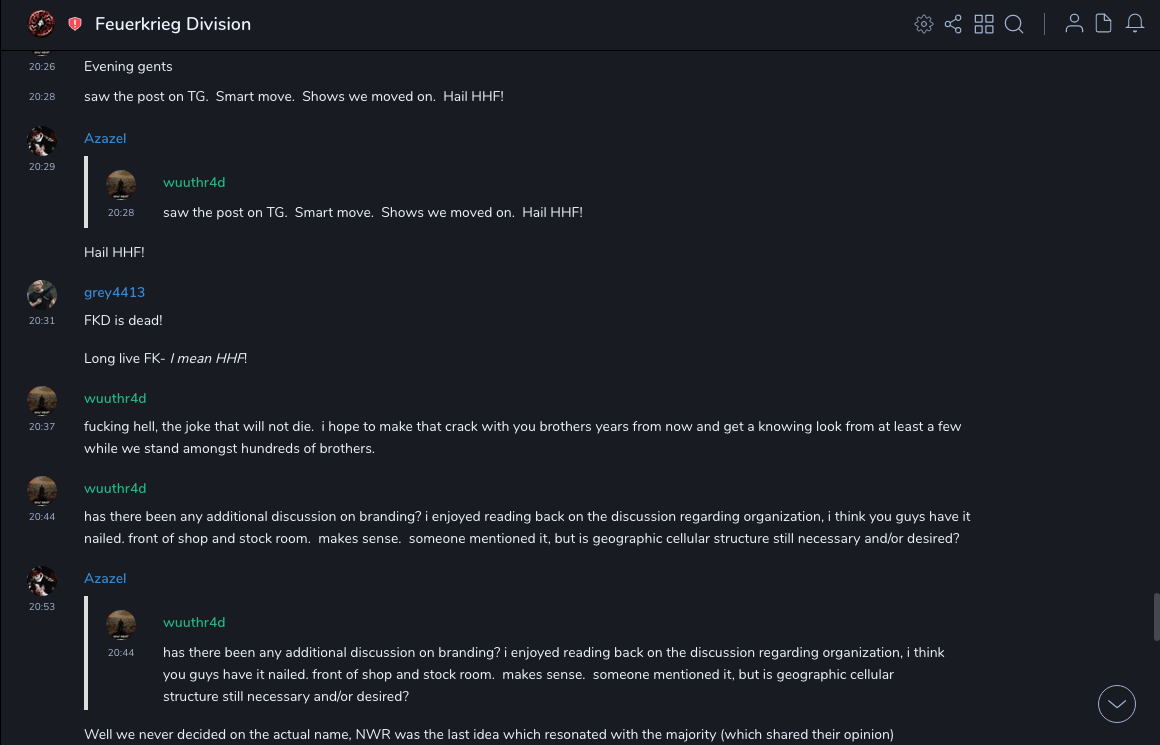The width and height of the screenshot is (1160, 745).
Task: Click the group avatar in the header
Action: coord(41,23)
